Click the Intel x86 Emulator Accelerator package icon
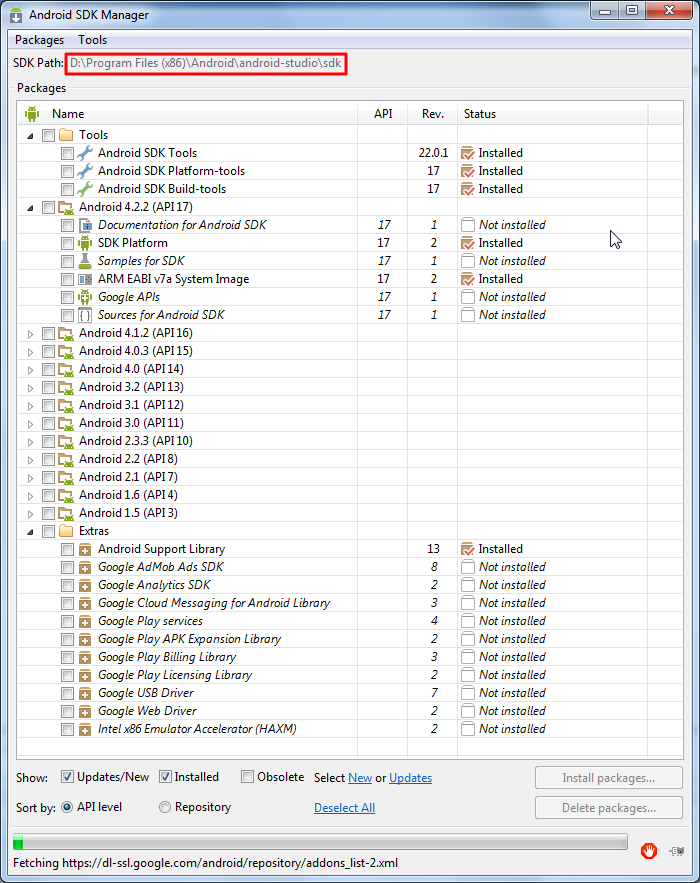This screenshot has height=883, width=700. point(85,730)
